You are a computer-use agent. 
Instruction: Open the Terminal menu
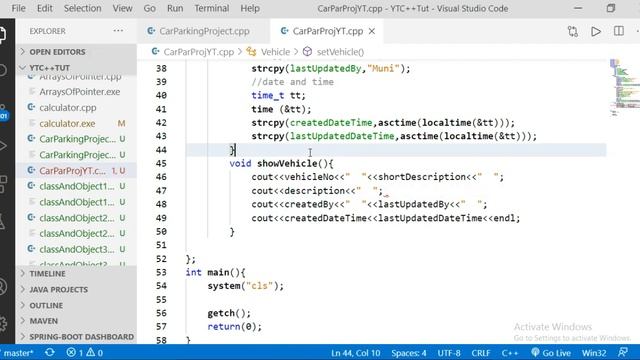[211, 8]
